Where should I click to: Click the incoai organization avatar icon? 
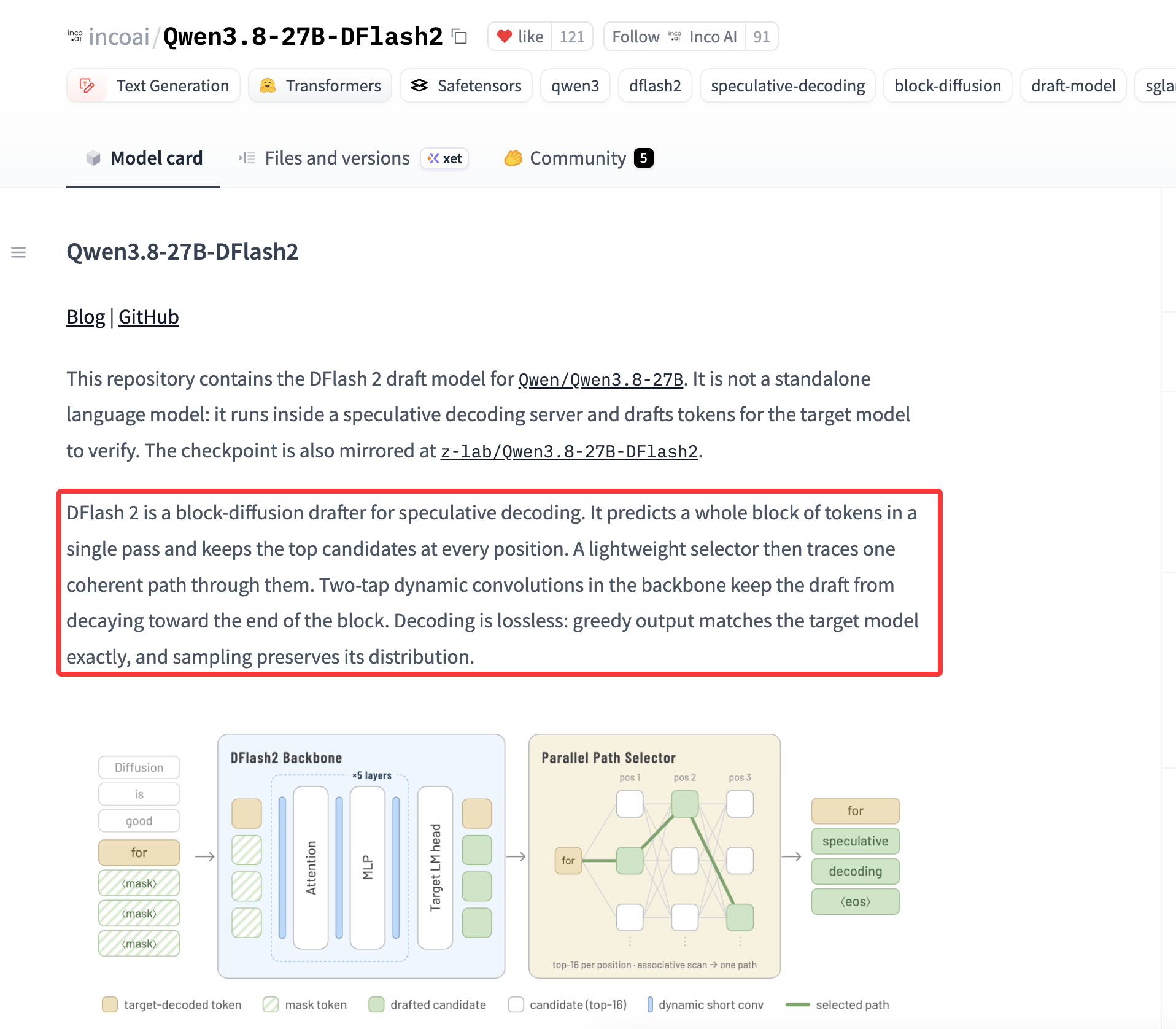click(75, 37)
